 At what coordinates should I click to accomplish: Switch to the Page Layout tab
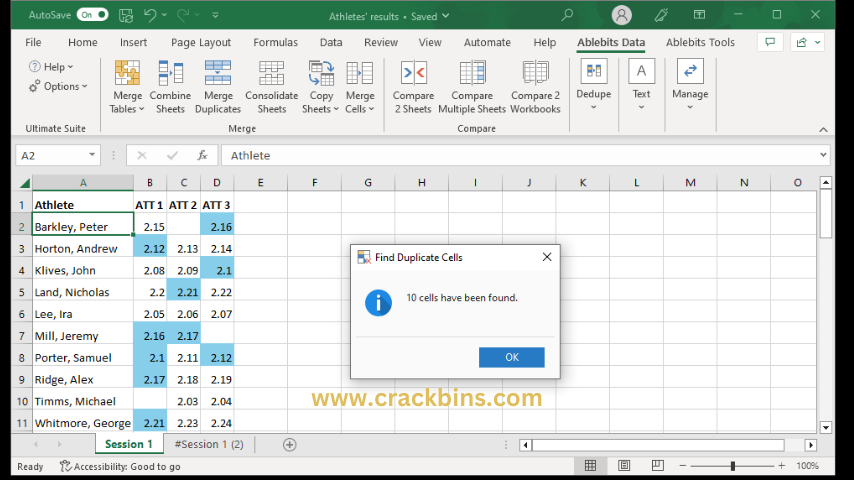(x=200, y=42)
